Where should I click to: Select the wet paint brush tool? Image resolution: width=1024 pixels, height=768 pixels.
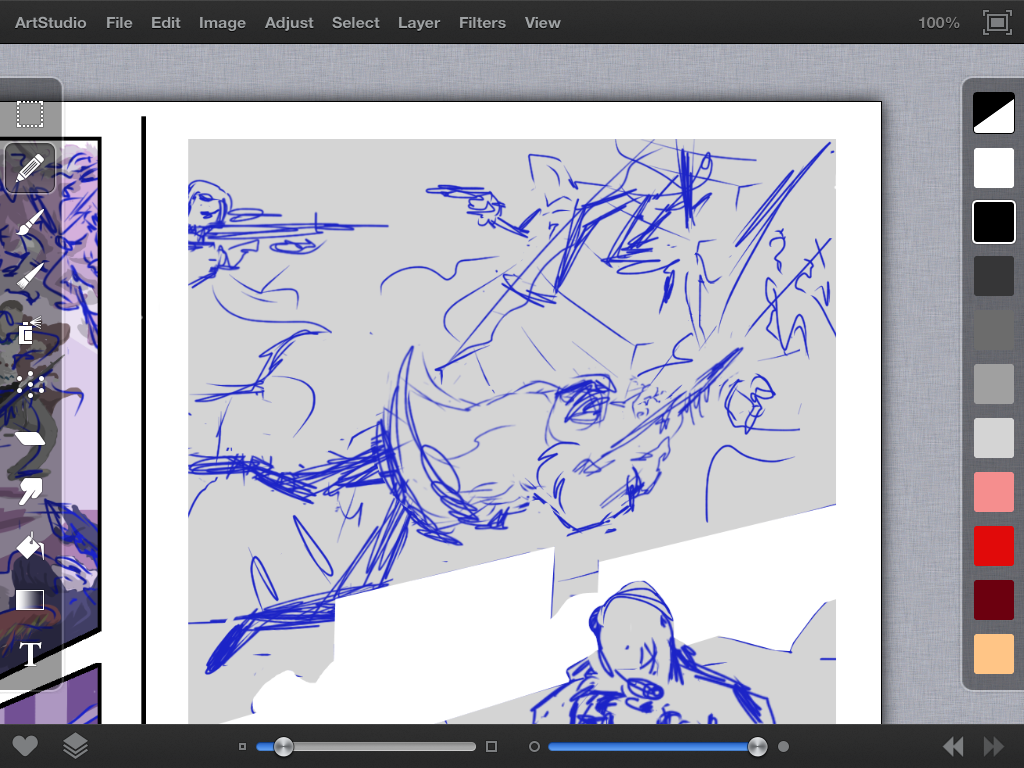(30, 223)
